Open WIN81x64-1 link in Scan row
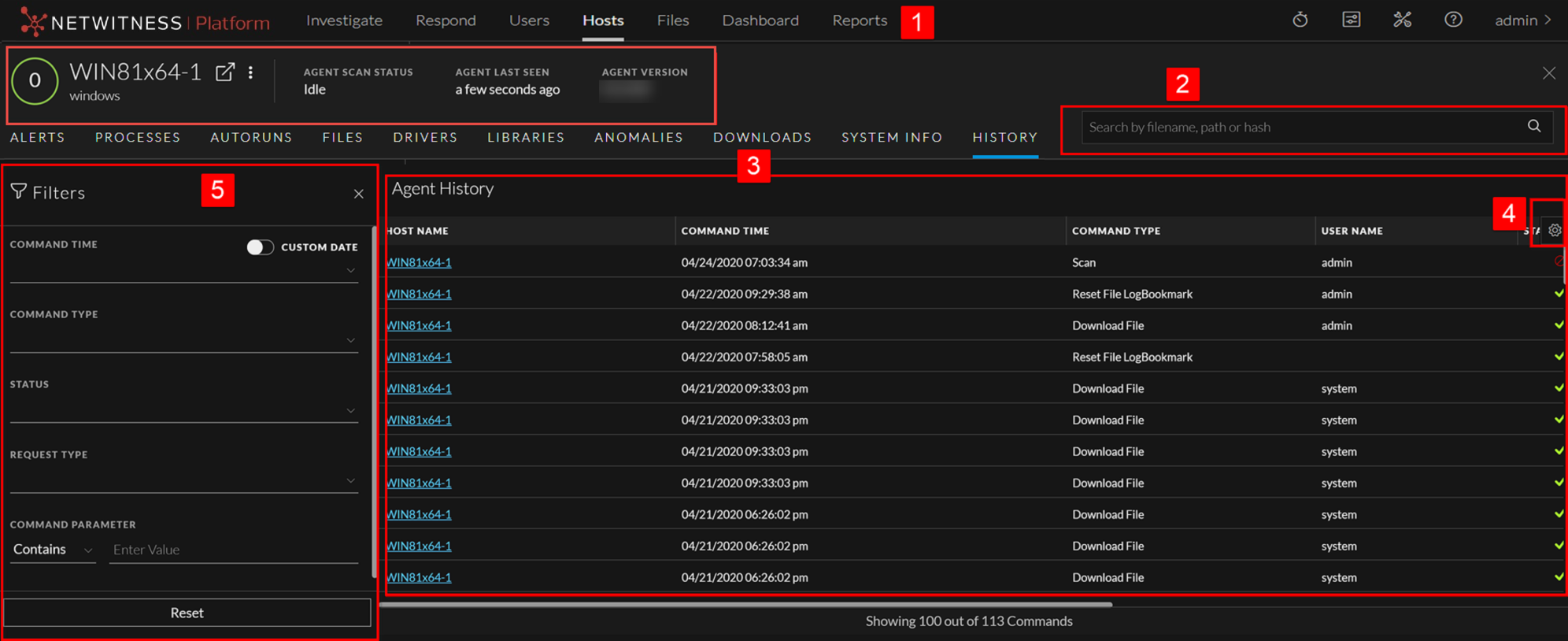 tap(420, 262)
